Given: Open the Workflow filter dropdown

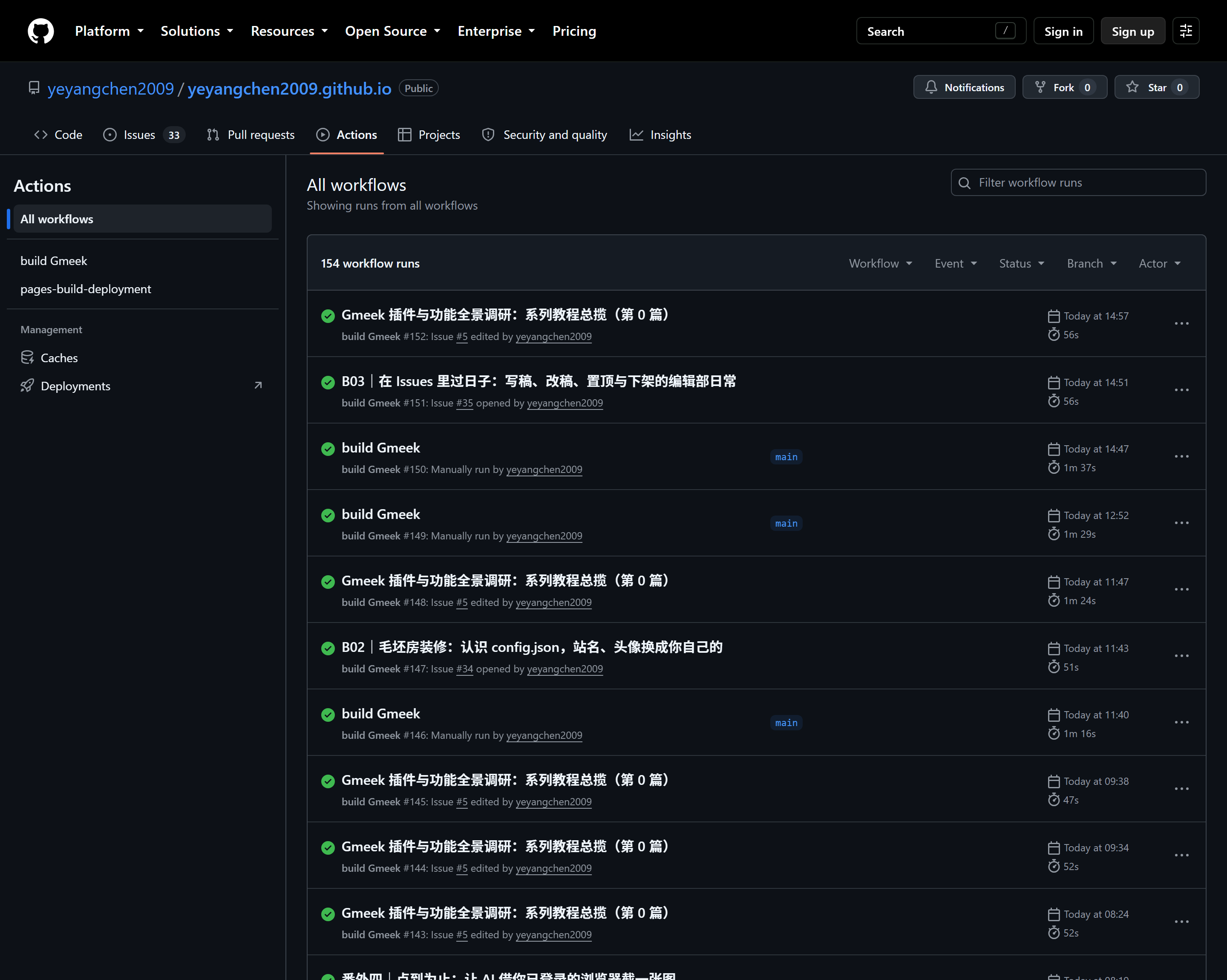Looking at the screenshot, I should 880,263.
